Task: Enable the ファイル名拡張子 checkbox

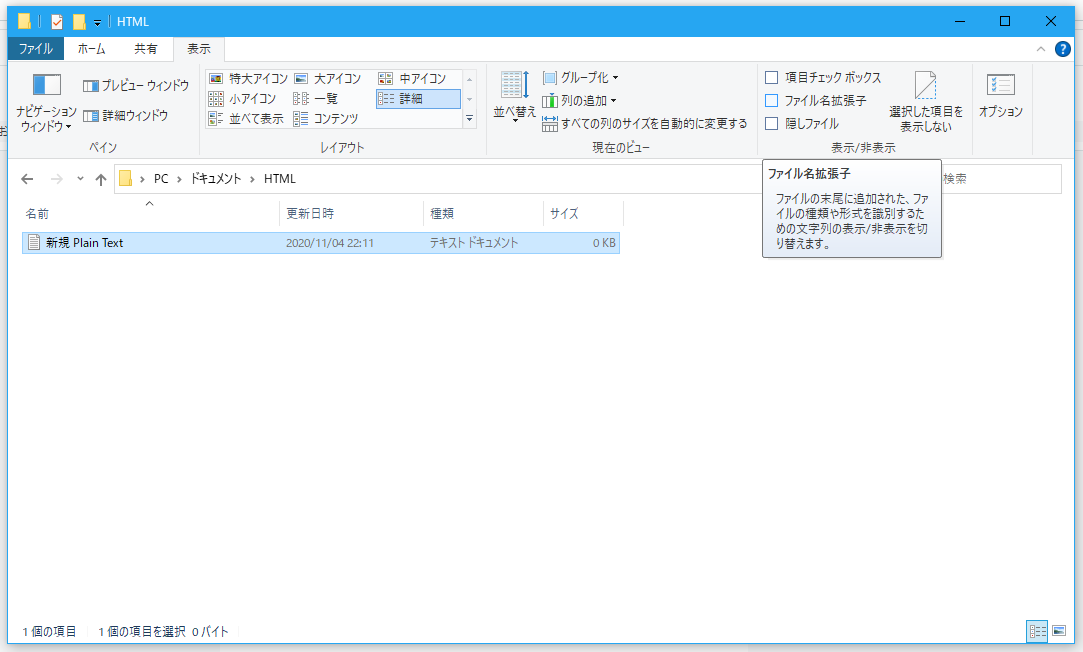Action: tap(772, 101)
